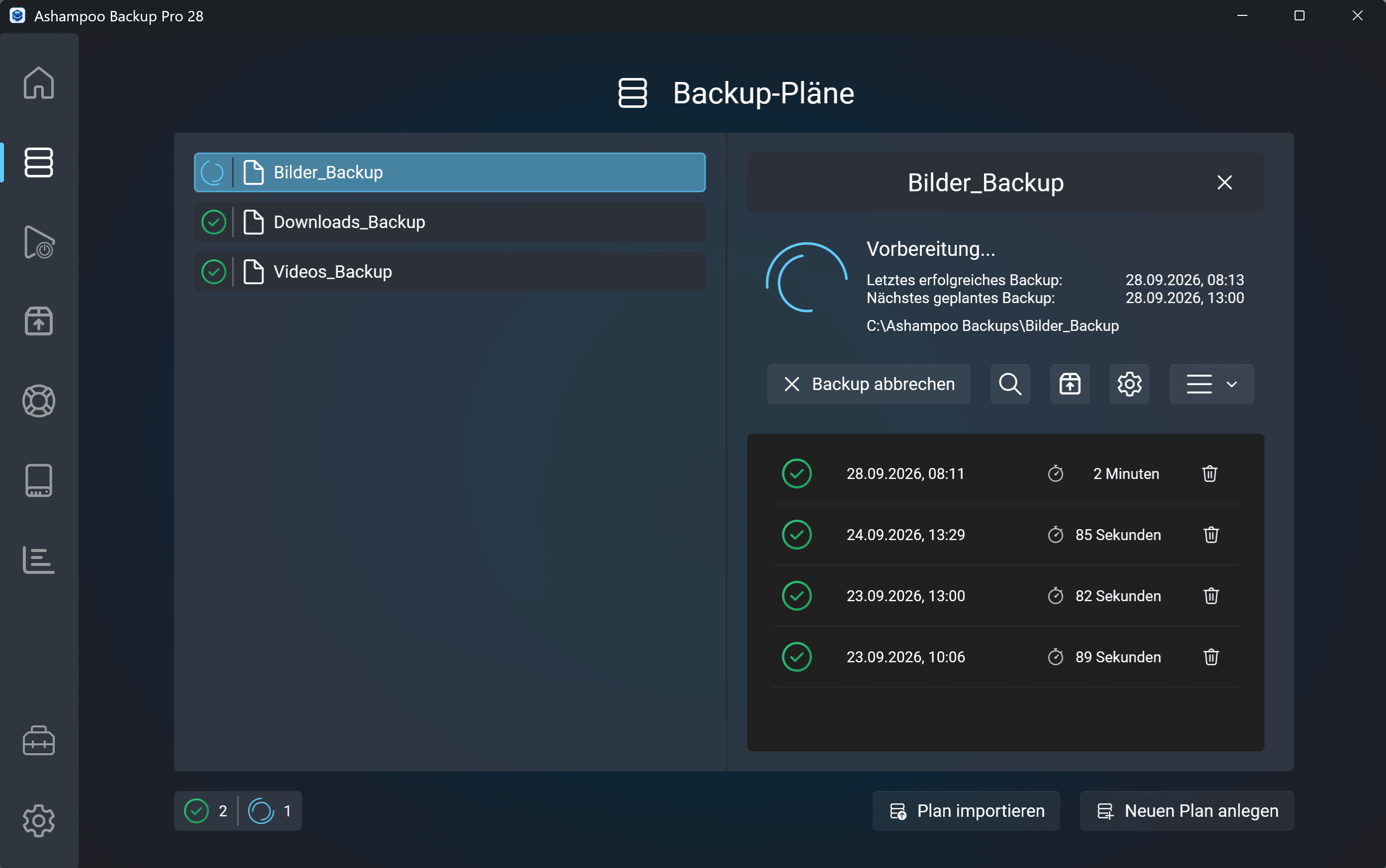Delete the 23.09.2026, 13:00 backup entry
This screenshot has height=868, width=1386.
[1211, 596]
